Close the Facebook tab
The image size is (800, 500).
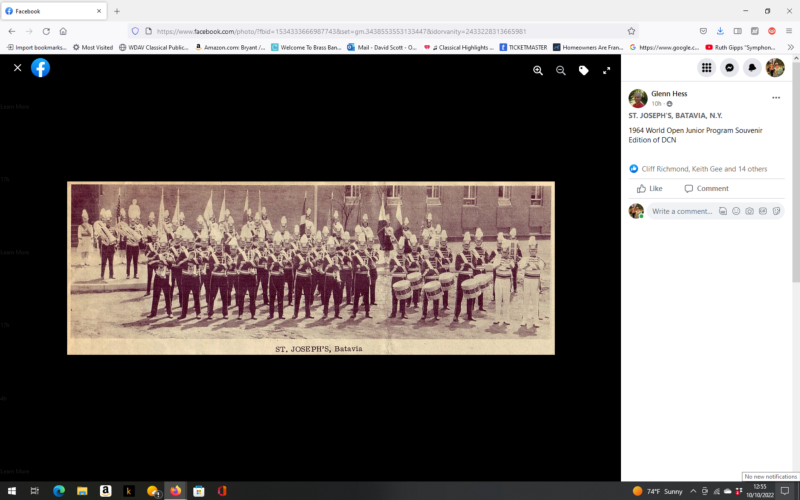99,11
